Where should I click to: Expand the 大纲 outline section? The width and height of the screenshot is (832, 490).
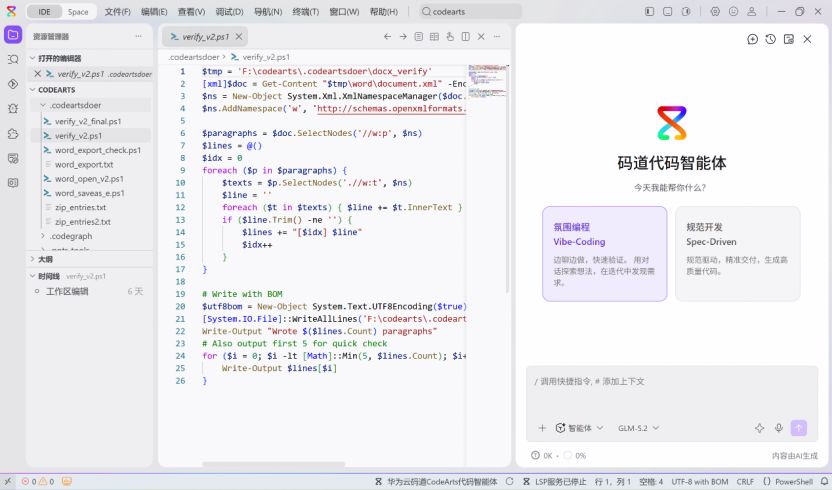45,259
